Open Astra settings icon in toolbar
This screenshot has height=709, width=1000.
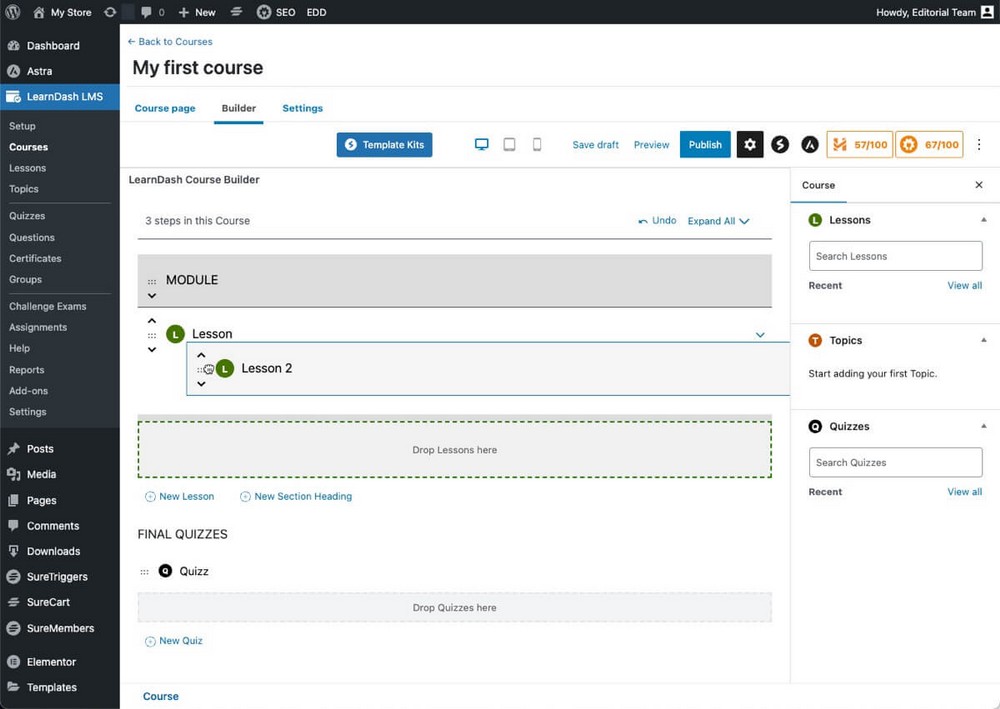[809, 145]
